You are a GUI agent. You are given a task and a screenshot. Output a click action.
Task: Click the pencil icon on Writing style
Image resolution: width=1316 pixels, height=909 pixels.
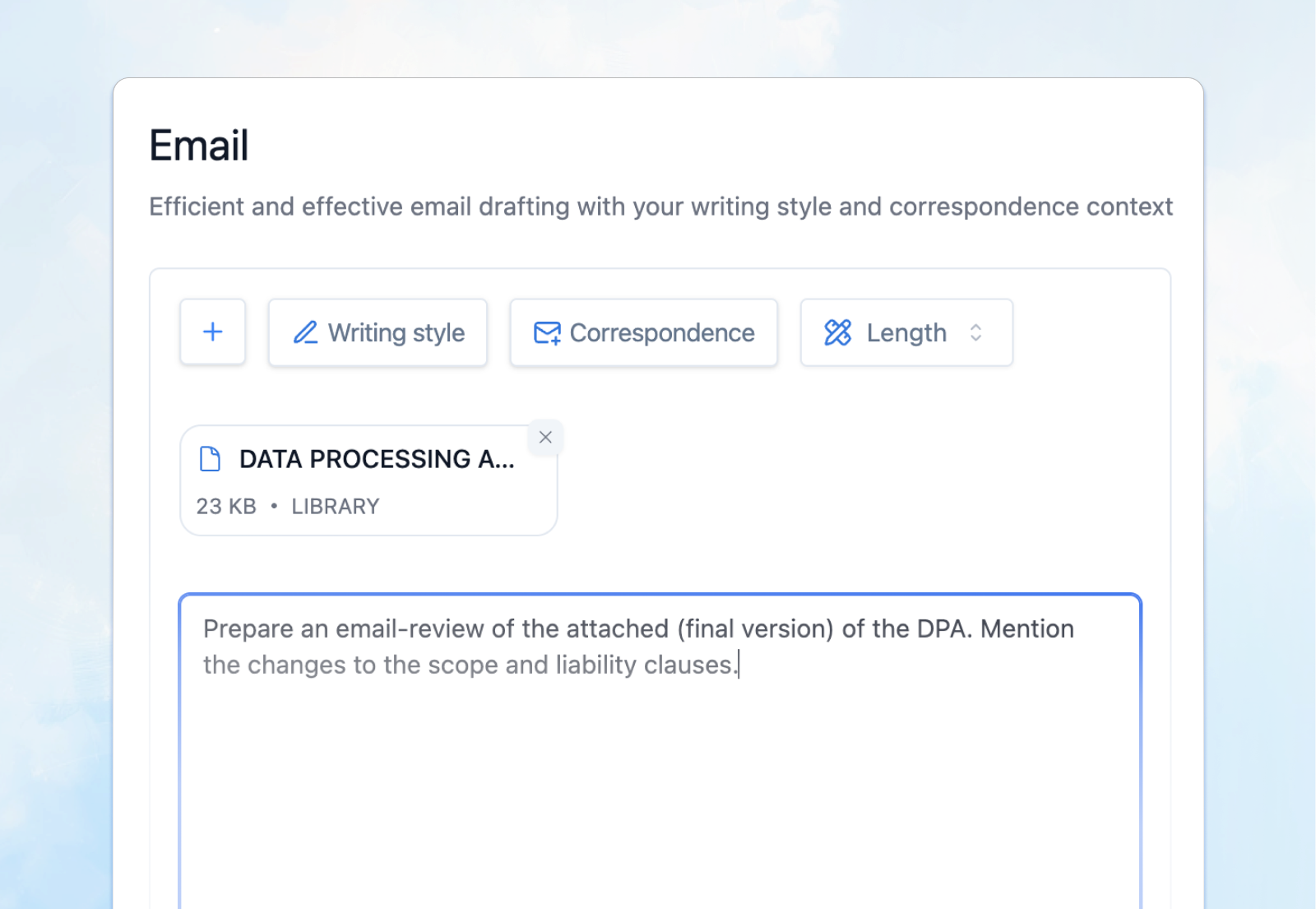click(x=305, y=332)
